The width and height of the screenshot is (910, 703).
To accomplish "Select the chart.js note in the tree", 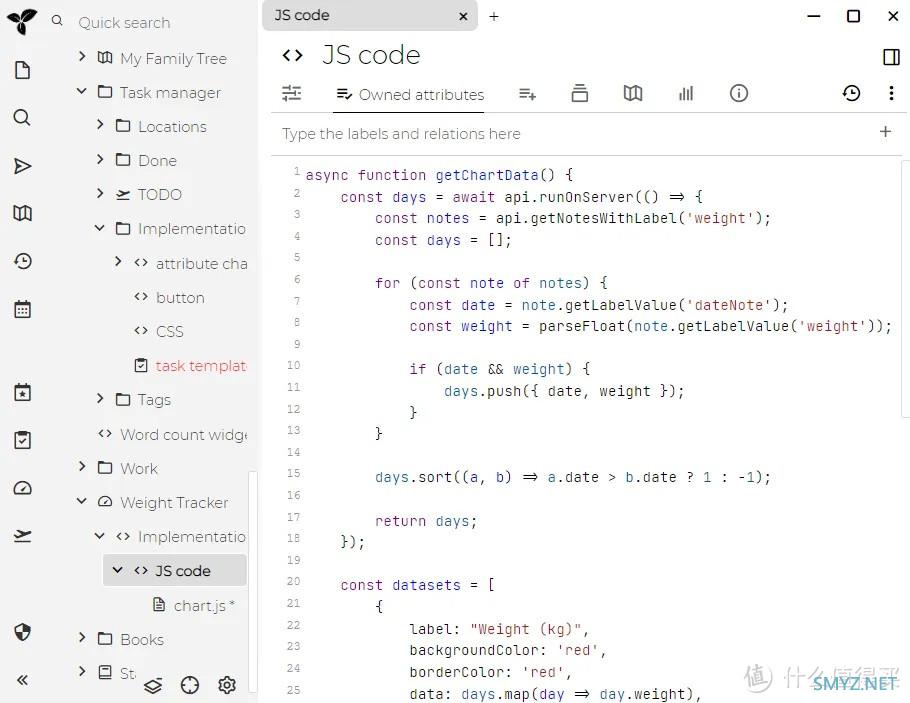I will 203,605.
